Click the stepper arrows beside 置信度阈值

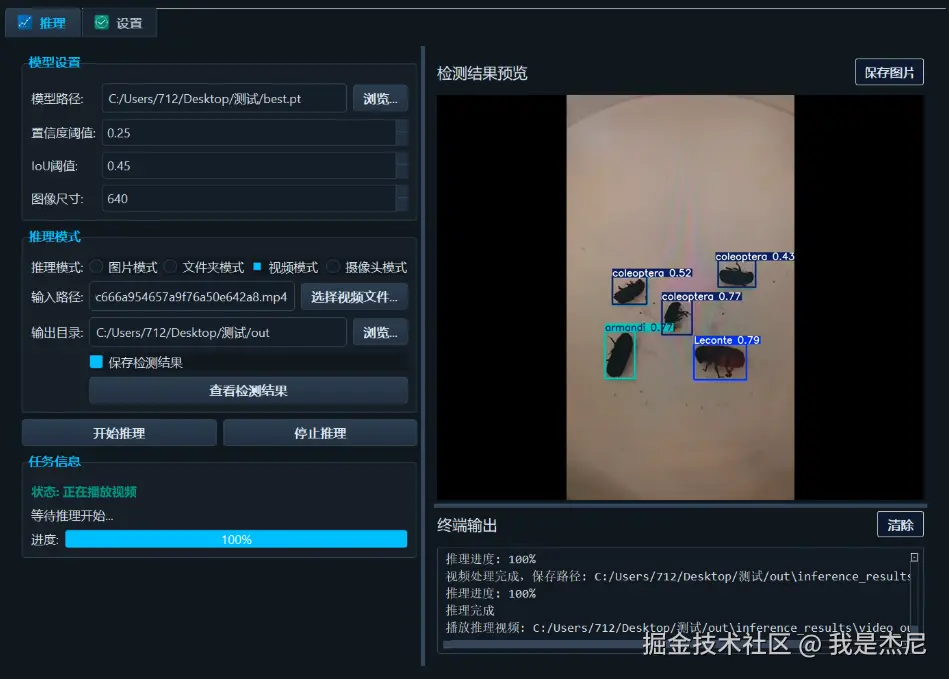(403, 132)
